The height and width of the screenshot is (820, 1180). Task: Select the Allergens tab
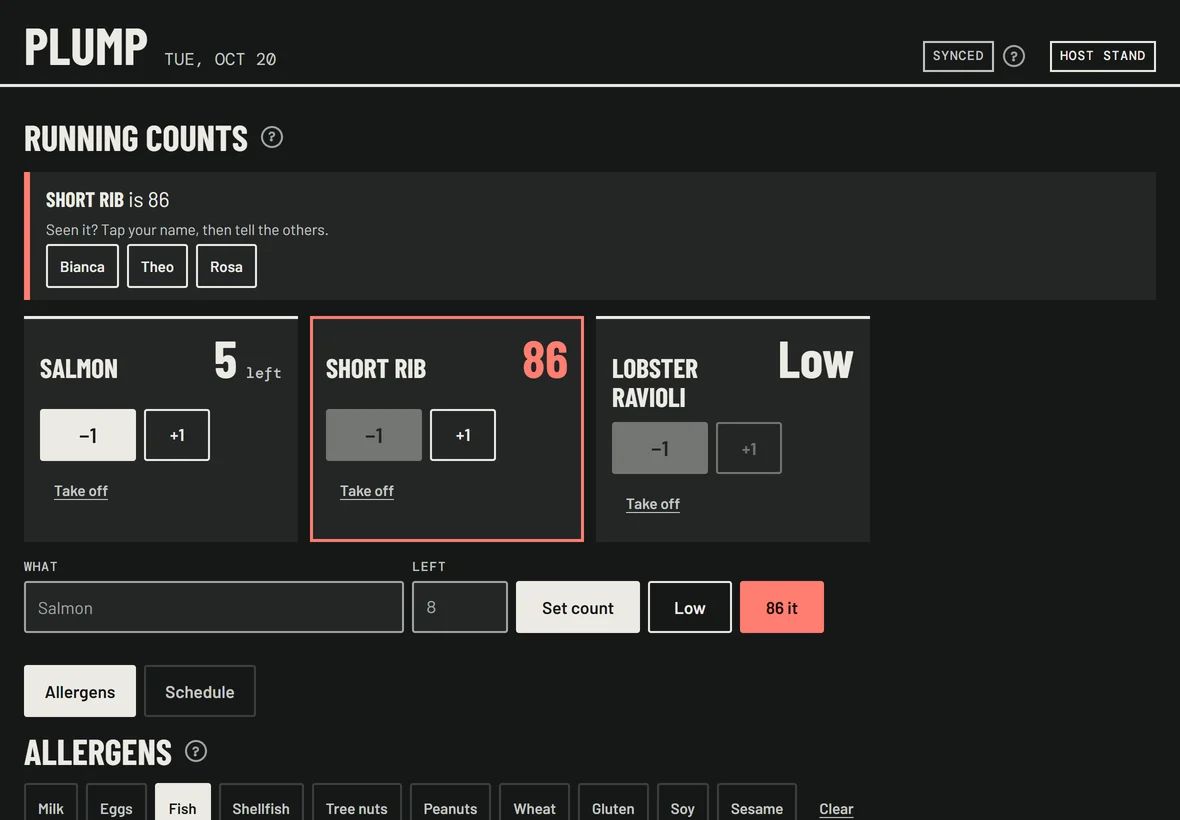point(80,691)
